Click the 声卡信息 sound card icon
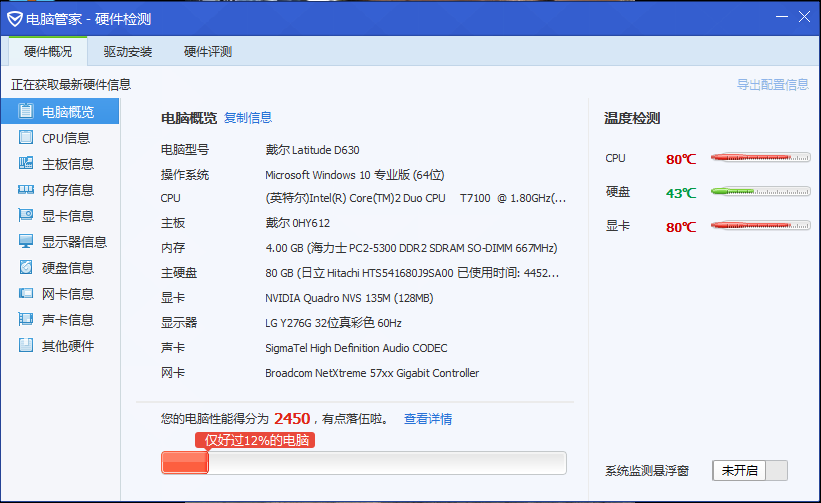 [26, 319]
